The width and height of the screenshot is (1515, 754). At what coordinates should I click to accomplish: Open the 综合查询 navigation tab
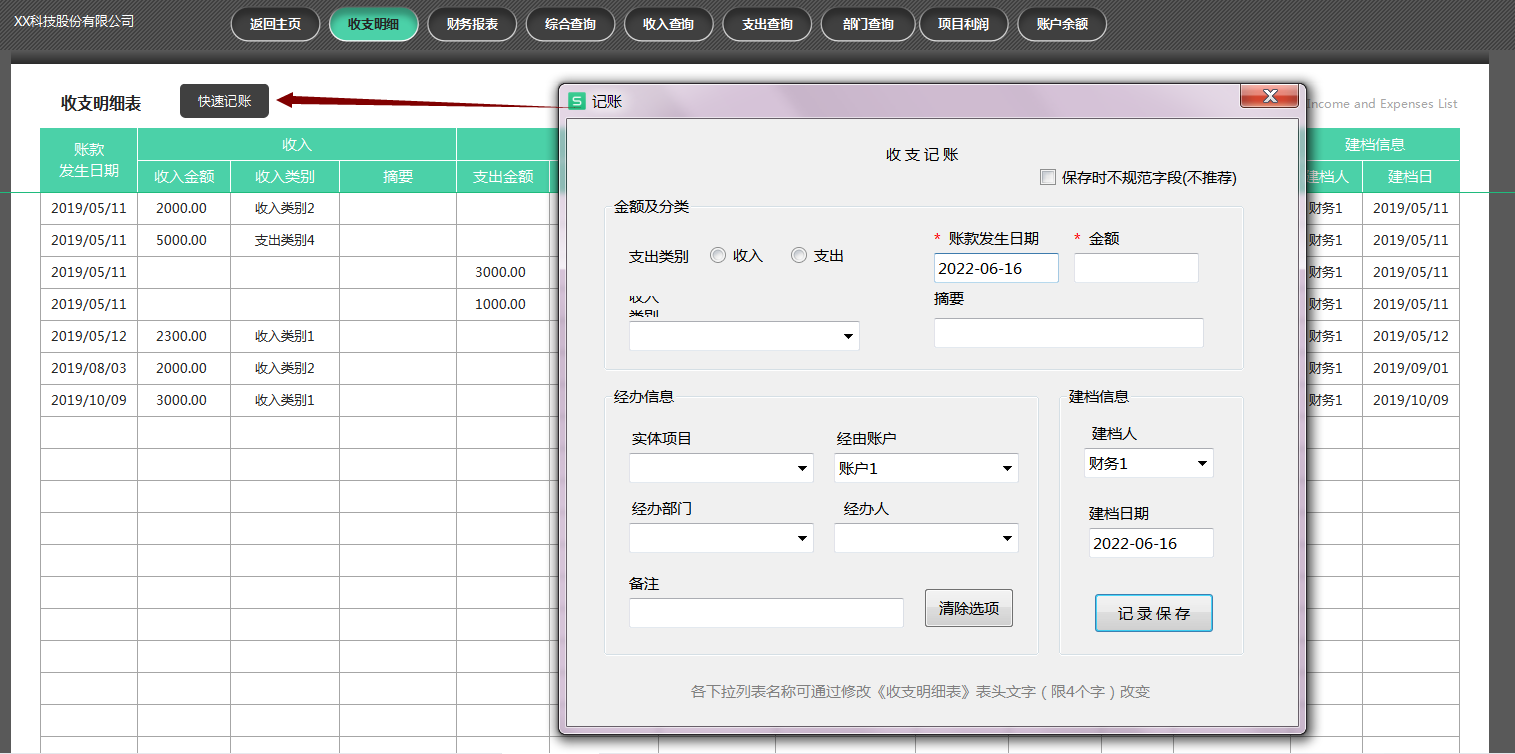tap(570, 25)
